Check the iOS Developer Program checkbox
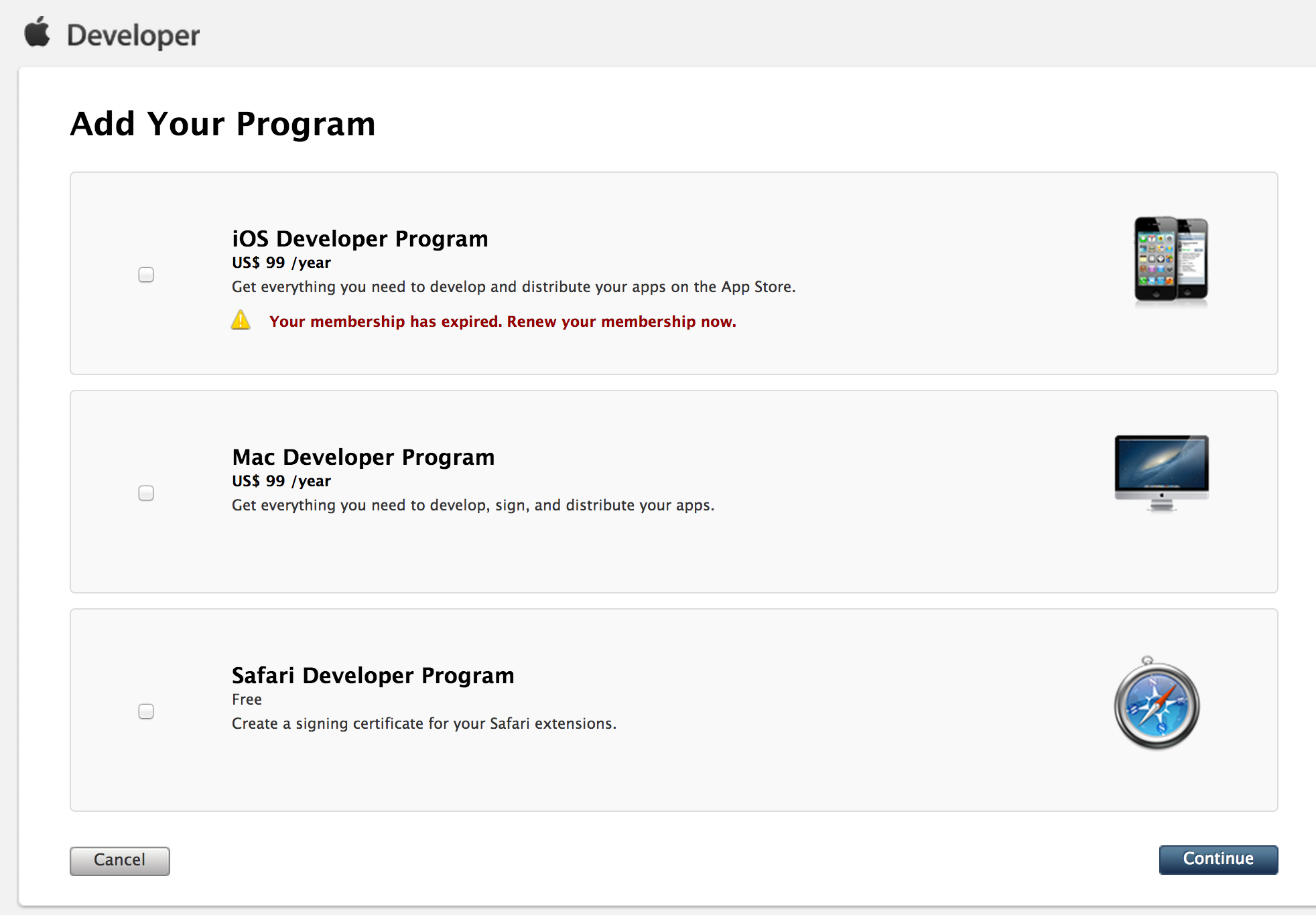This screenshot has width=1316, height=915. [146, 275]
